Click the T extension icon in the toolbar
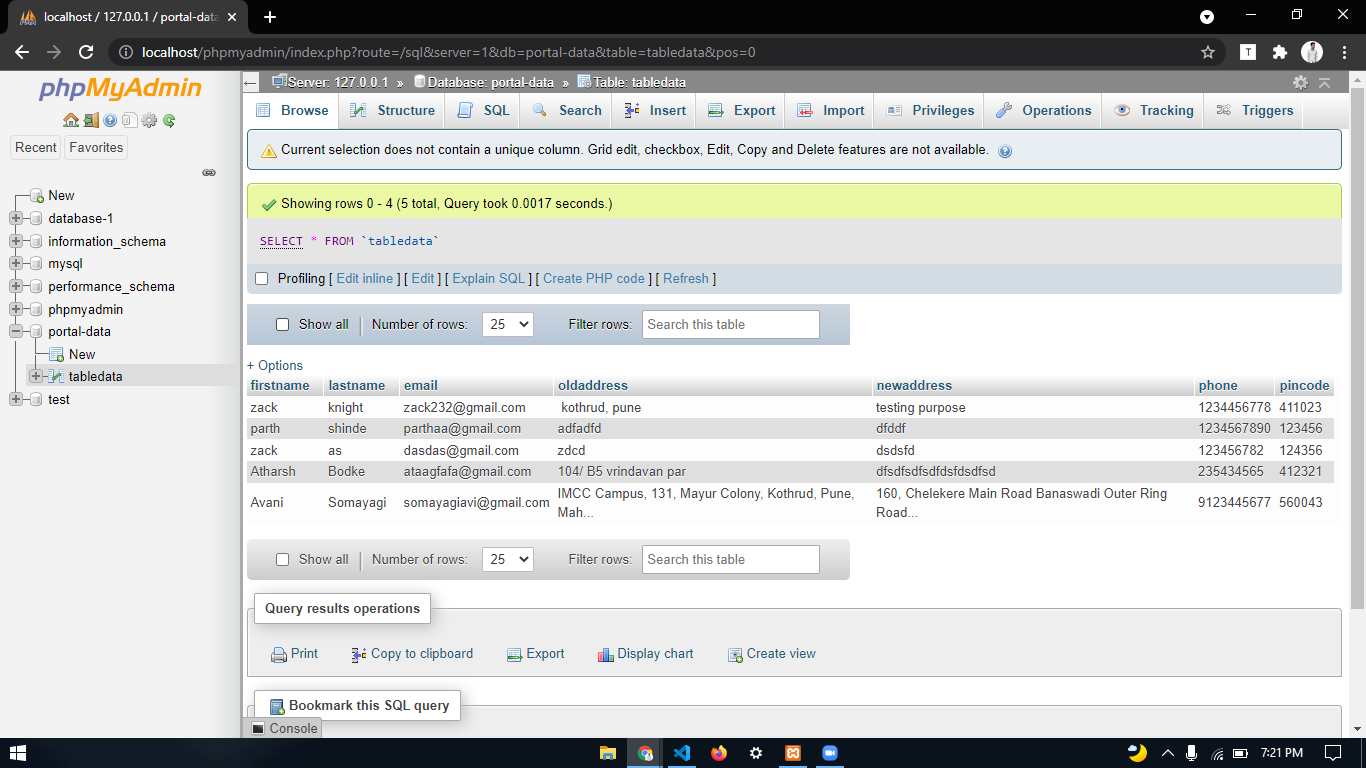 [1248, 52]
